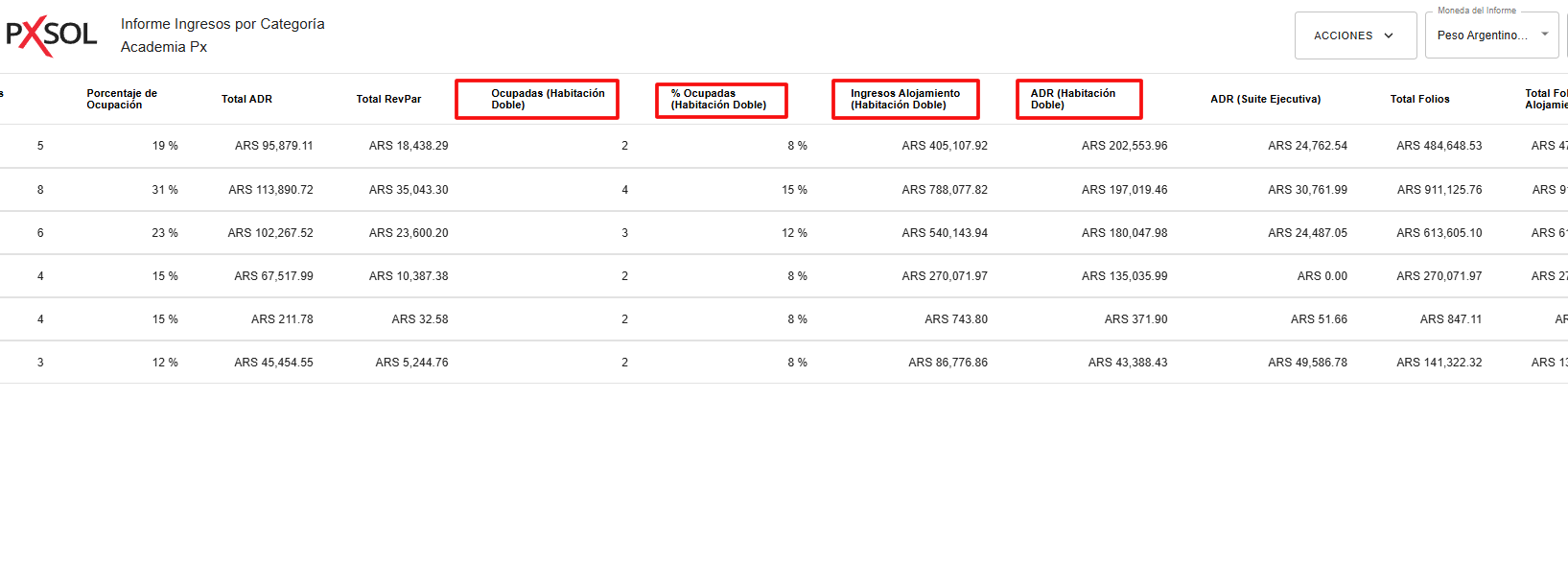This screenshot has width=1568, height=564.
Task: Click the % Ocupadas (Habitación Doble) header
Action: tap(720, 99)
